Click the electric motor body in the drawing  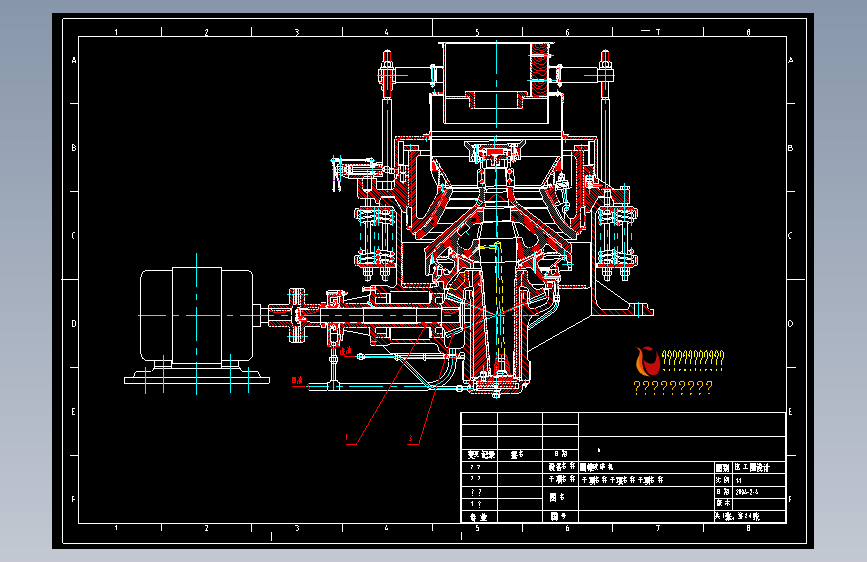(x=196, y=316)
